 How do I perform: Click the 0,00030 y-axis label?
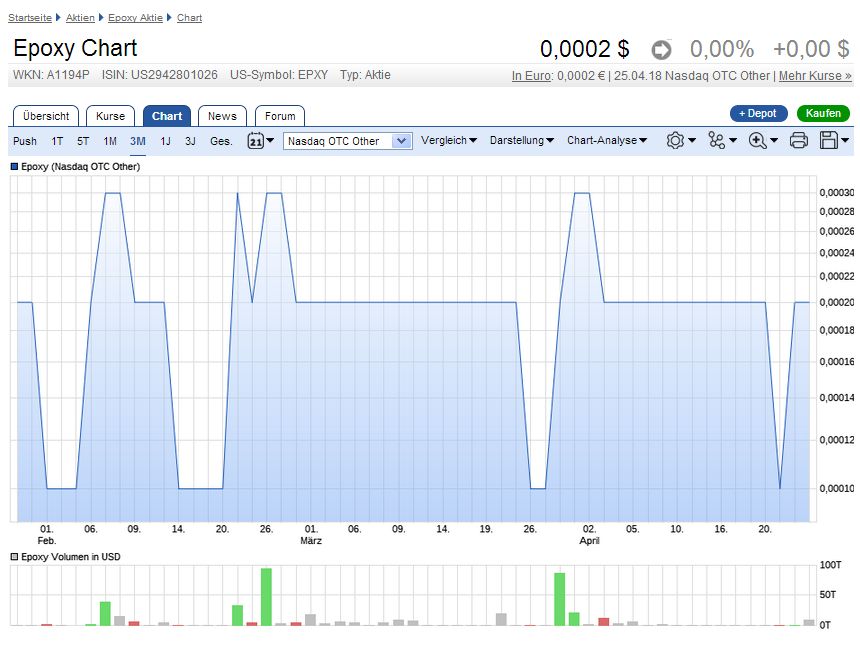(x=836, y=193)
